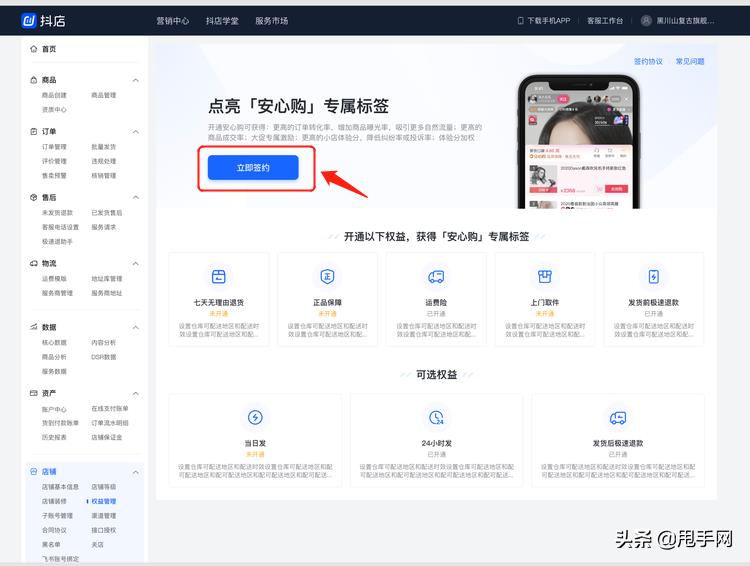Image resolution: width=750 pixels, height=566 pixels.
Task: Click the 下载手机APP phone icon
Action: (520, 21)
